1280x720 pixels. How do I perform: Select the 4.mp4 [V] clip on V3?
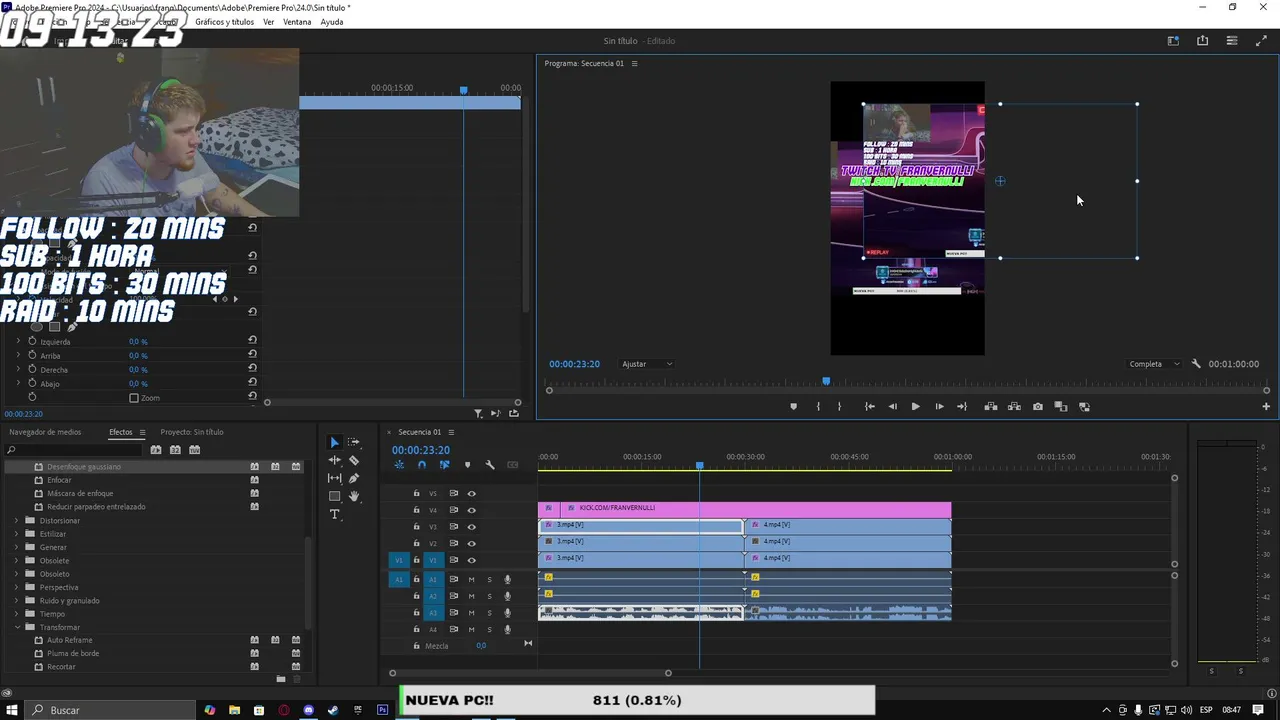[x=848, y=525]
